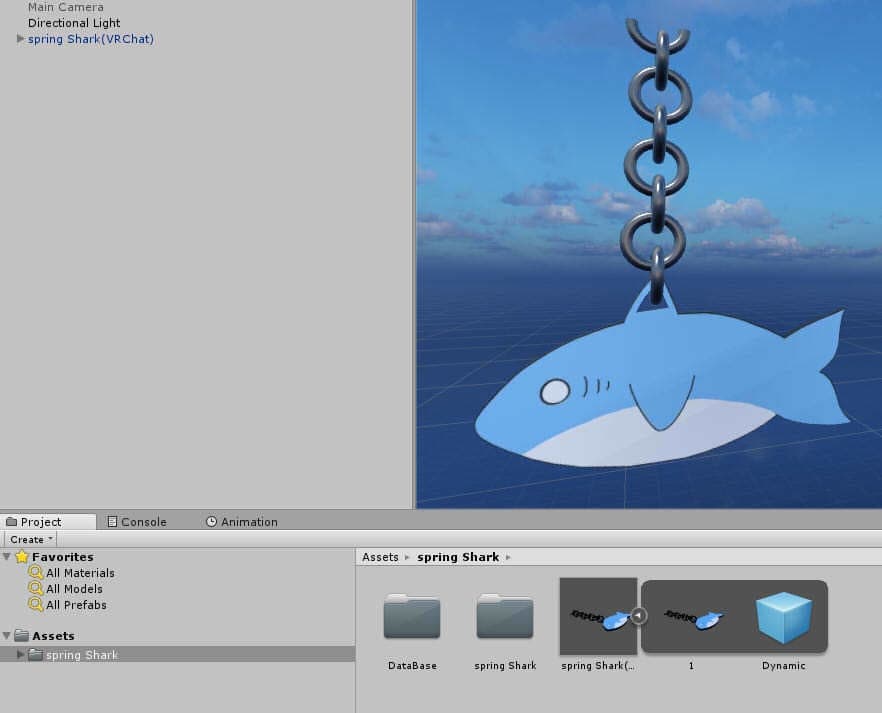
Task: Click the All Prefabs search icon
Action: point(36,605)
